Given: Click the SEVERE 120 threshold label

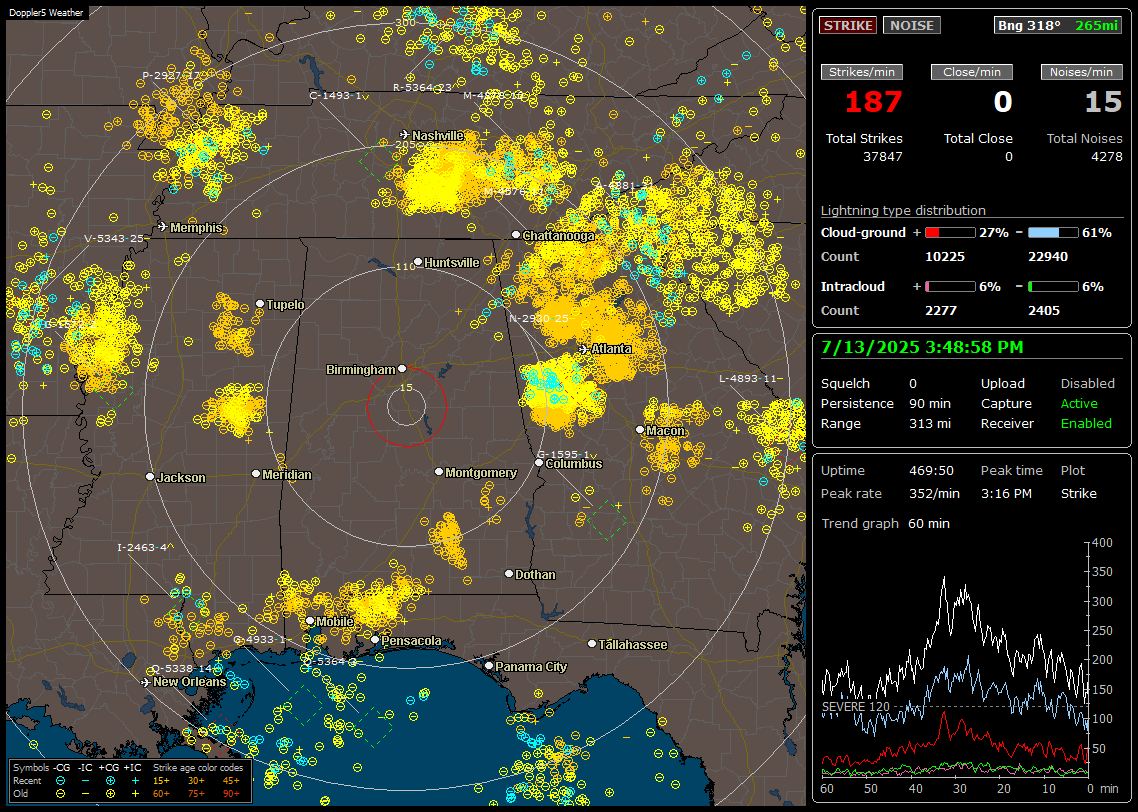Looking at the screenshot, I should tap(855, 707).
